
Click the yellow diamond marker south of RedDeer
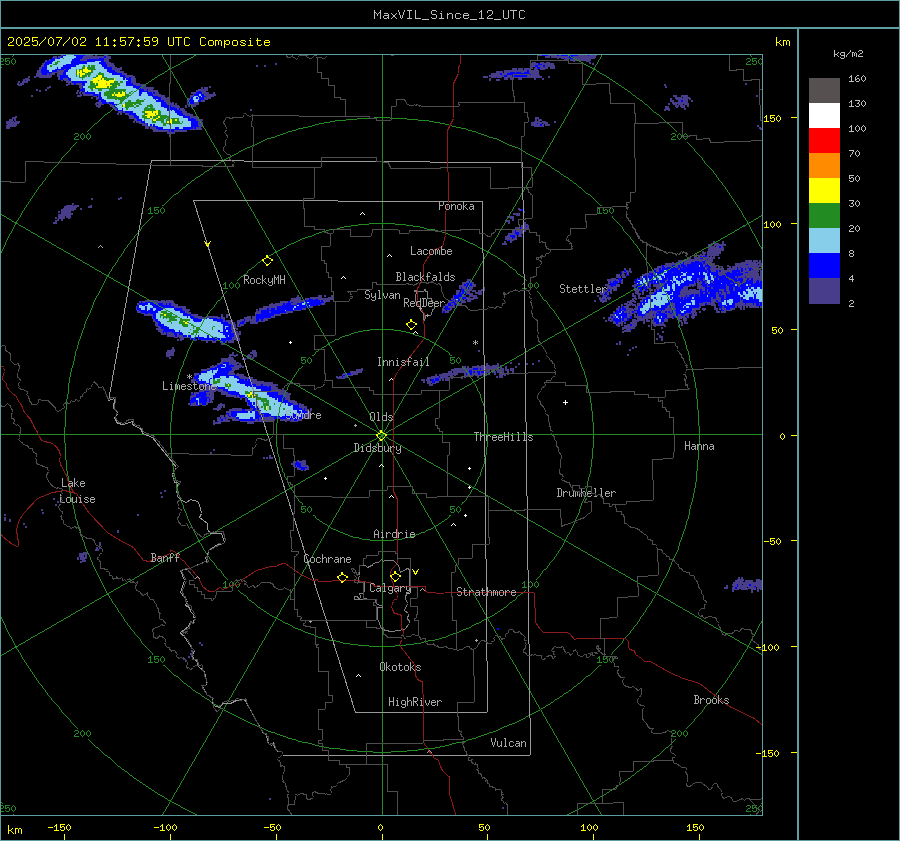(x=412, y=325)
